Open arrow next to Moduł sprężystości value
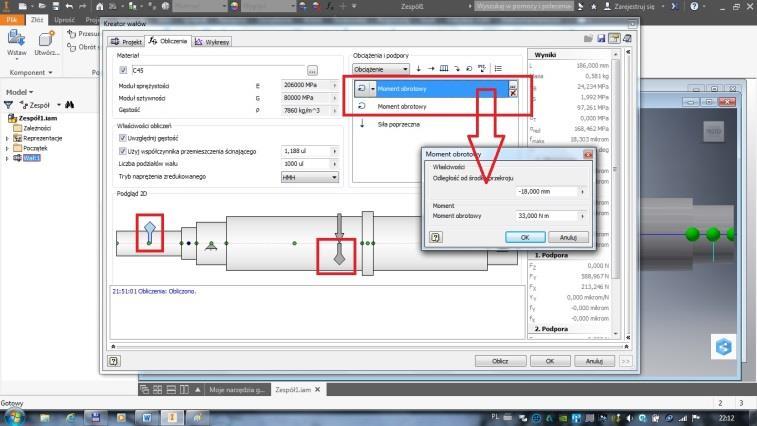 (x=335, y=85)
